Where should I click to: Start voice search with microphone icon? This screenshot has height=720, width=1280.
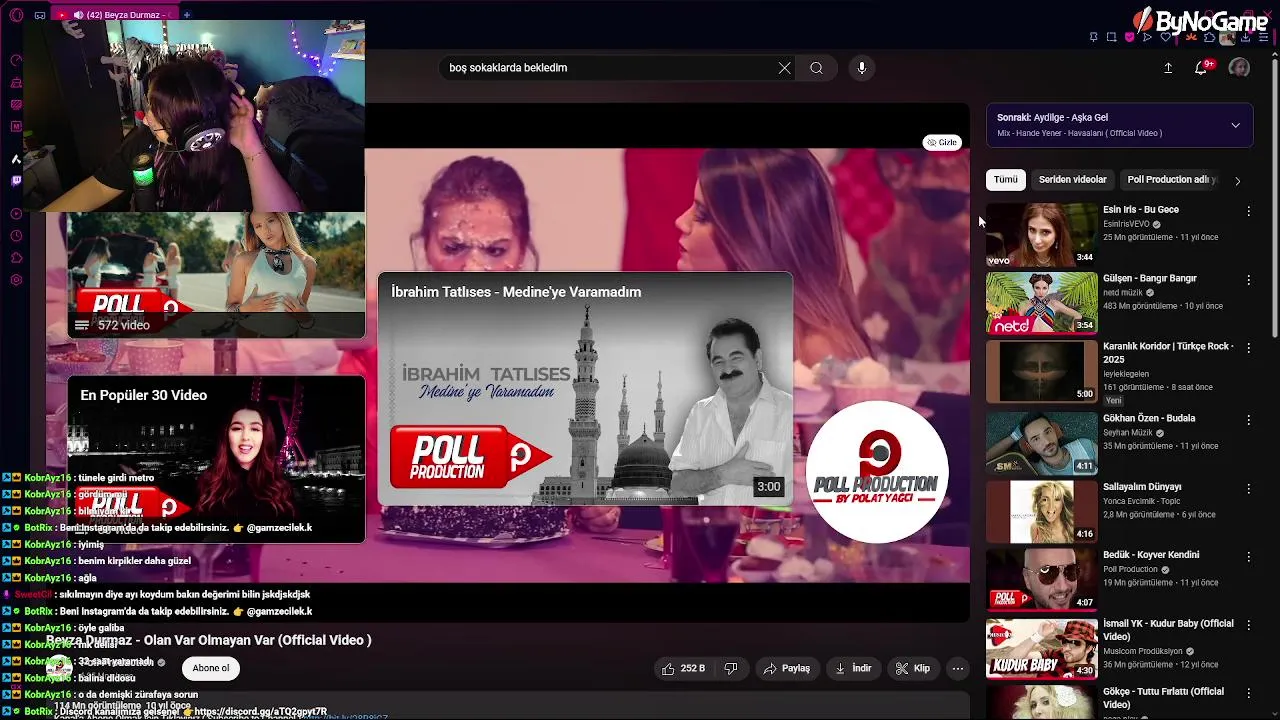[862, 68]
